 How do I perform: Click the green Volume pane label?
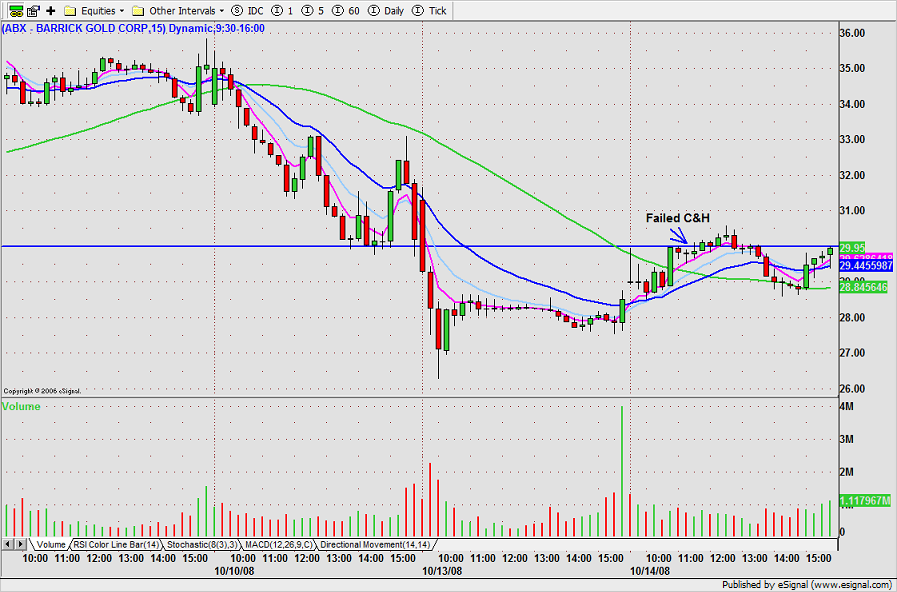[21, 407]
